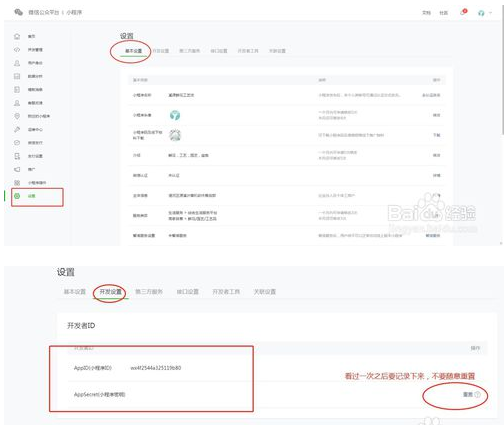504x425 pixels.
Task: Click the action link in the 小程序名称 row
Action: pos(431,95)
